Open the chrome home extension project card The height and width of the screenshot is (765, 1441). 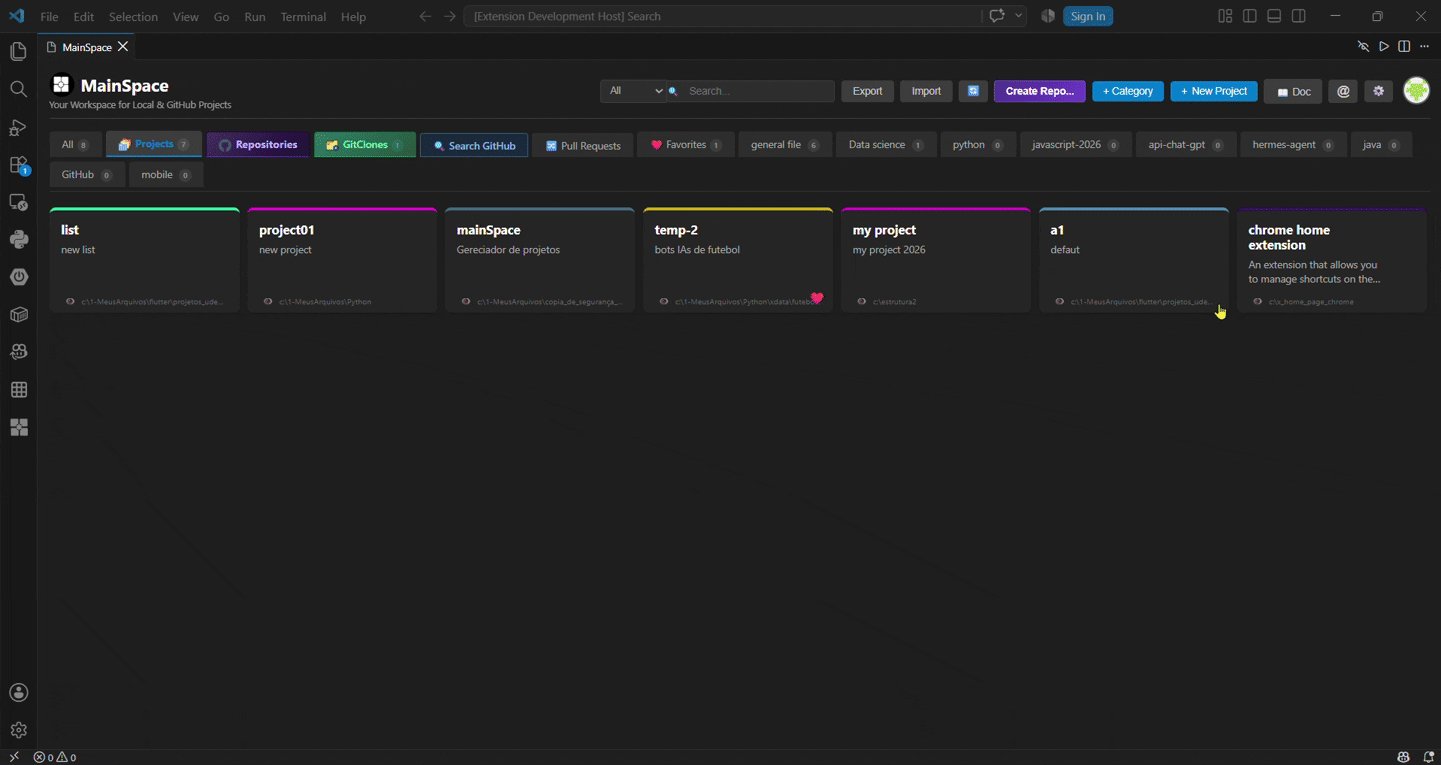click(x=1331, y=260)
